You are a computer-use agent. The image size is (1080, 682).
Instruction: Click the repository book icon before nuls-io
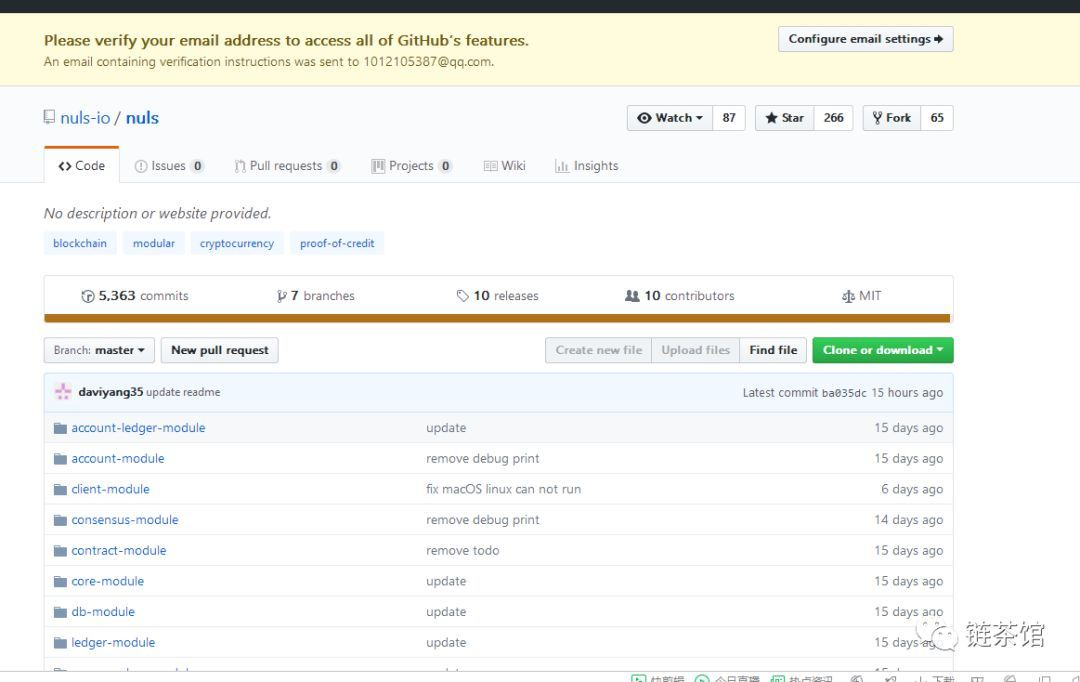point(49,117)
